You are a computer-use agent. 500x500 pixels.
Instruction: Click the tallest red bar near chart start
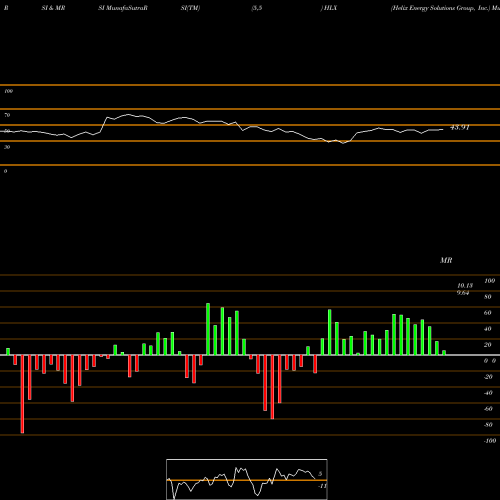22,394
